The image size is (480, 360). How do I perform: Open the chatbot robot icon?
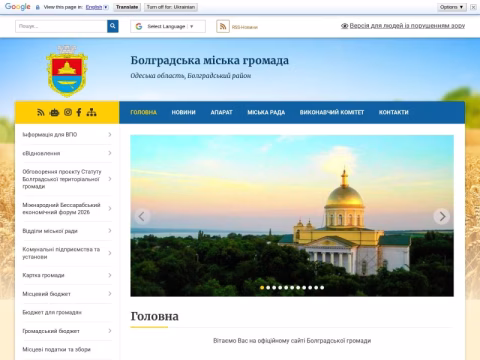[54, 112]
